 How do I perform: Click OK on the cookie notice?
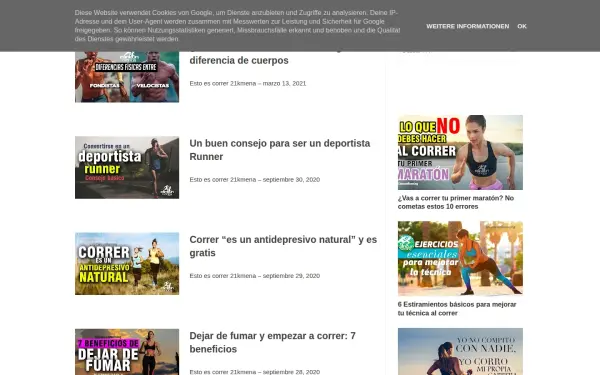click(522, 26)
